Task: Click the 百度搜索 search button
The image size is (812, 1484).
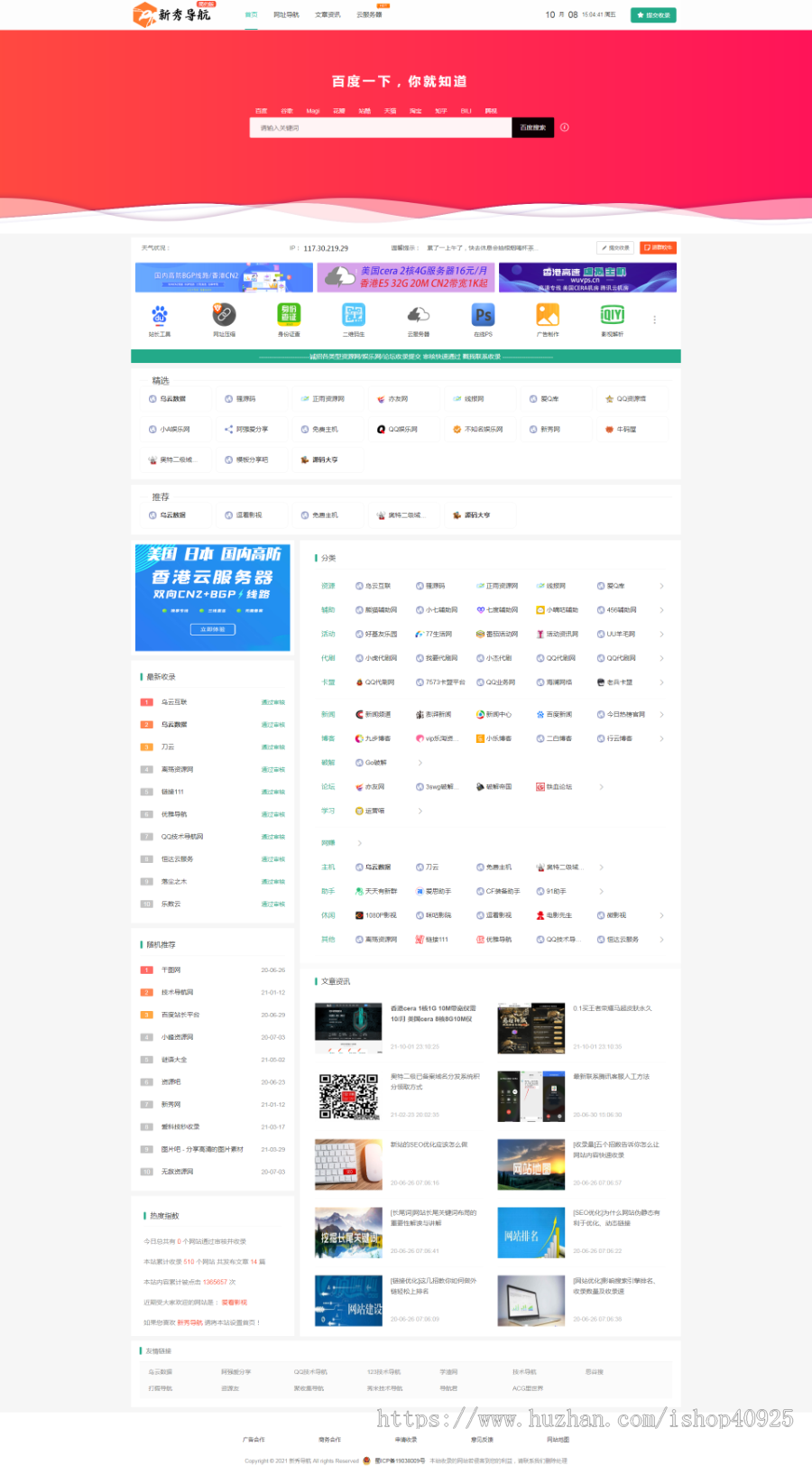Action: [x=532, y=127]
